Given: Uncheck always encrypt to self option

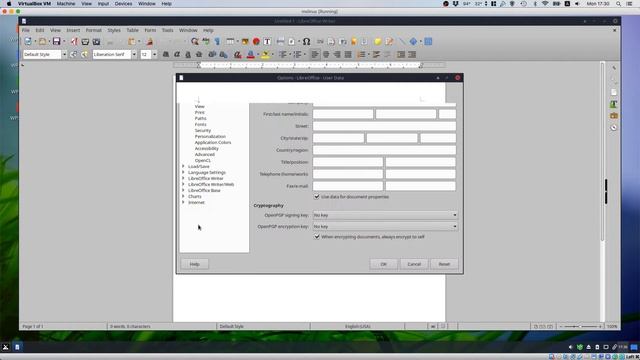Looking at the screenshot, I should (x=317, y=237).
